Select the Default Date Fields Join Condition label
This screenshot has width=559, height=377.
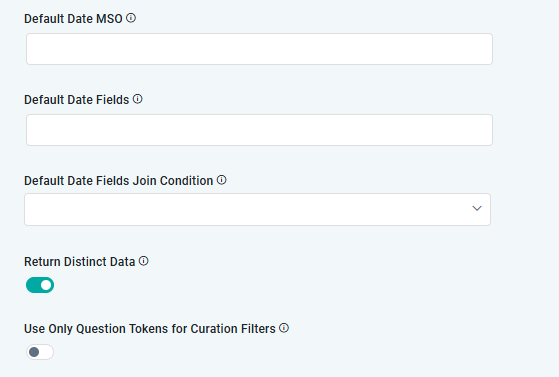(x=119, y=181)
